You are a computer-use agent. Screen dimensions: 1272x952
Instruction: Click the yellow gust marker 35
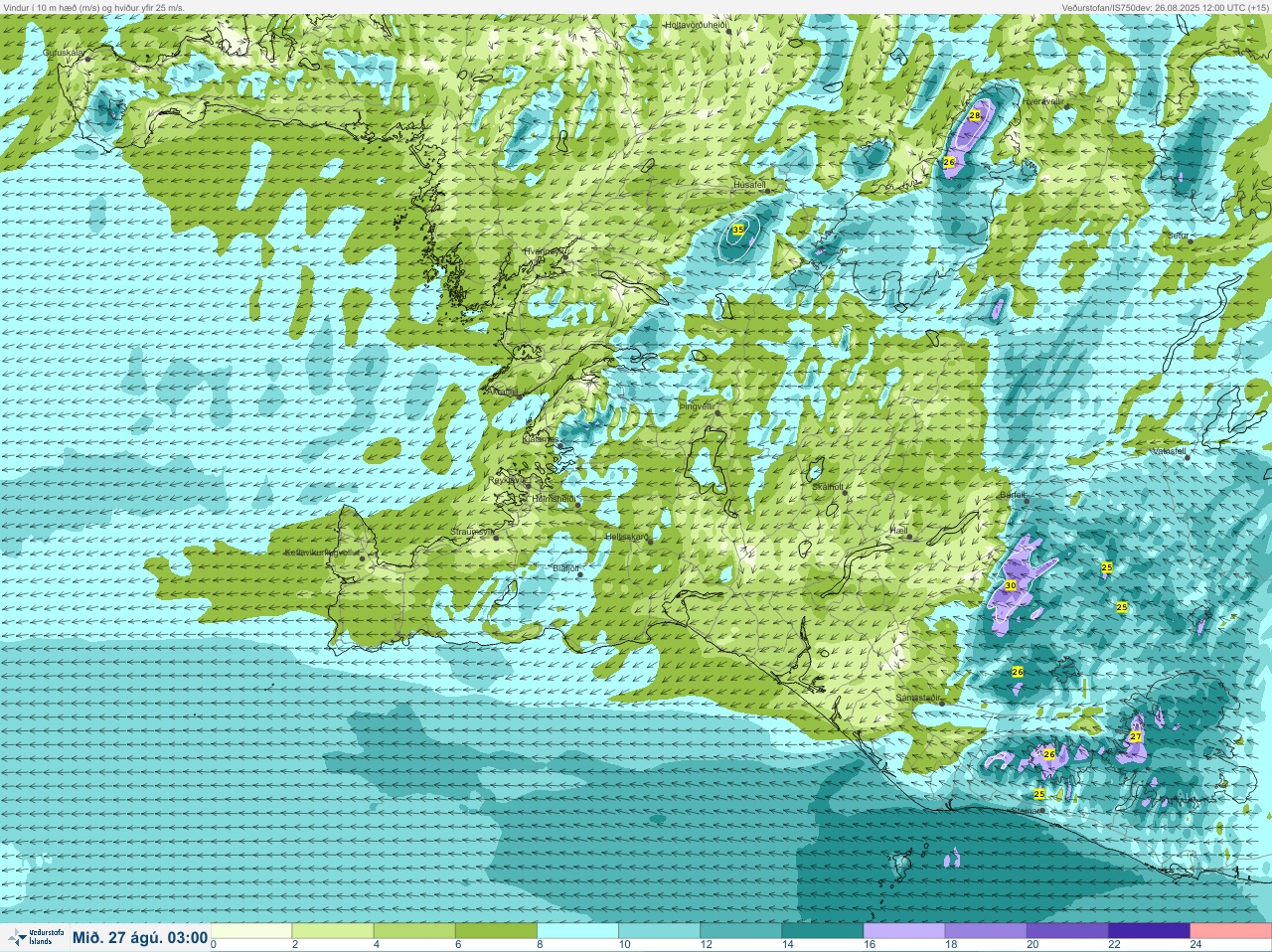pyautogui.click(x=737, y=230)
